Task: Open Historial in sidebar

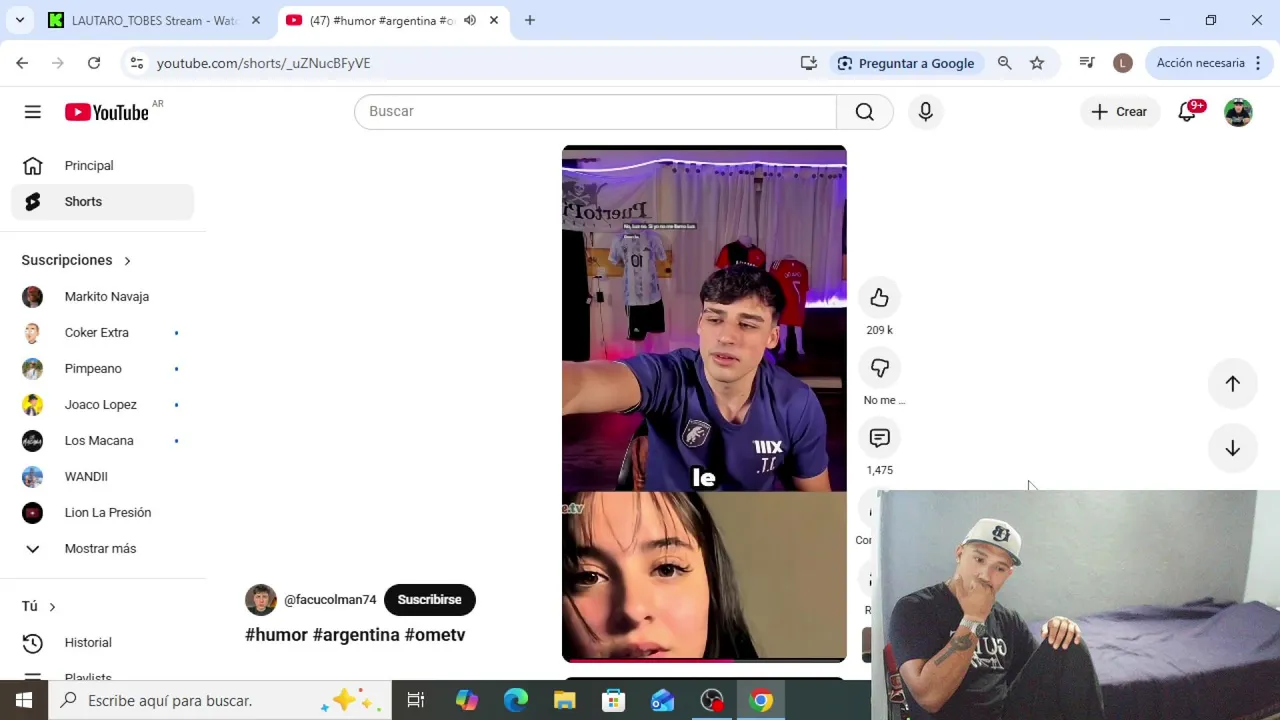Action: (102, 643)
